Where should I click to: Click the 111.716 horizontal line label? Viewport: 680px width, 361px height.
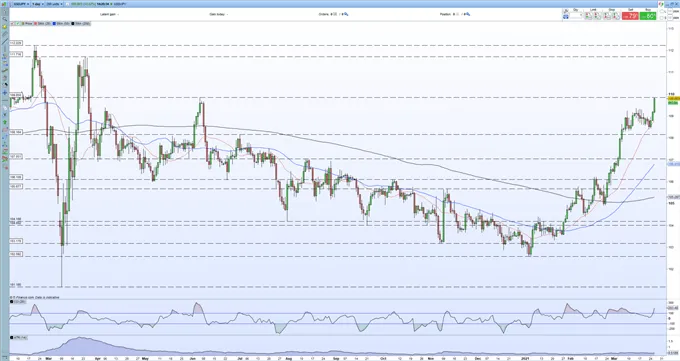[x=16, y=54]
